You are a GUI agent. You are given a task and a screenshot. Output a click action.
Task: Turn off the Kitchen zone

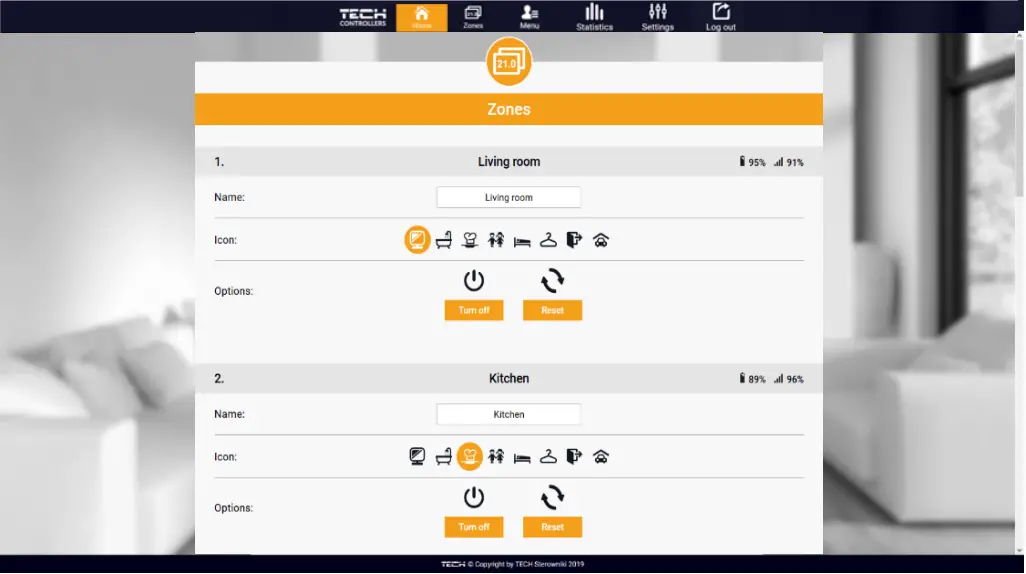[x=474, y=527]
